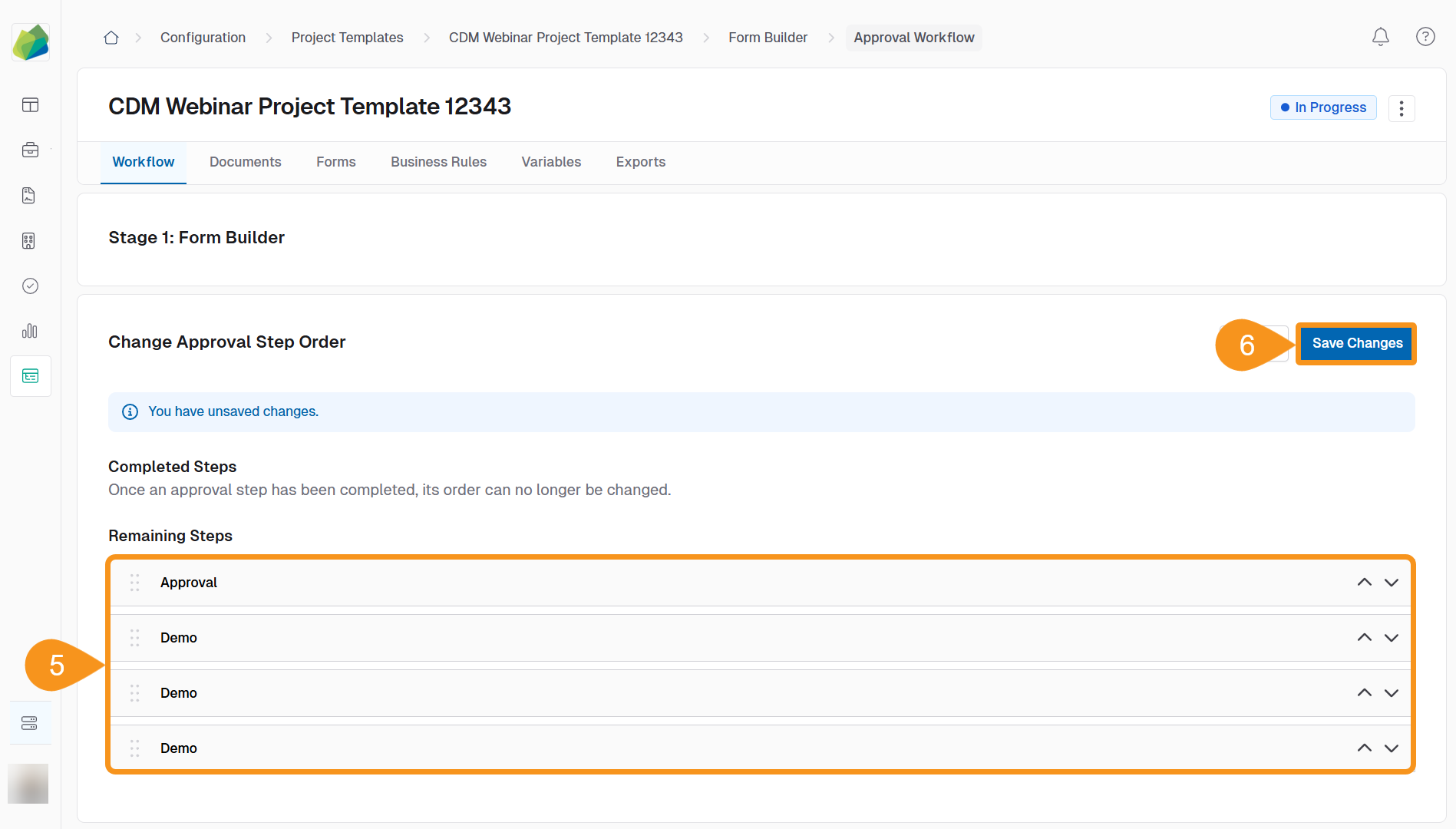Image resolution: width=1456 pixels, height=829 pixels.
Task: Open the three-dot overflow menu
Action: pyautogui.click(x=1402, y=107)
